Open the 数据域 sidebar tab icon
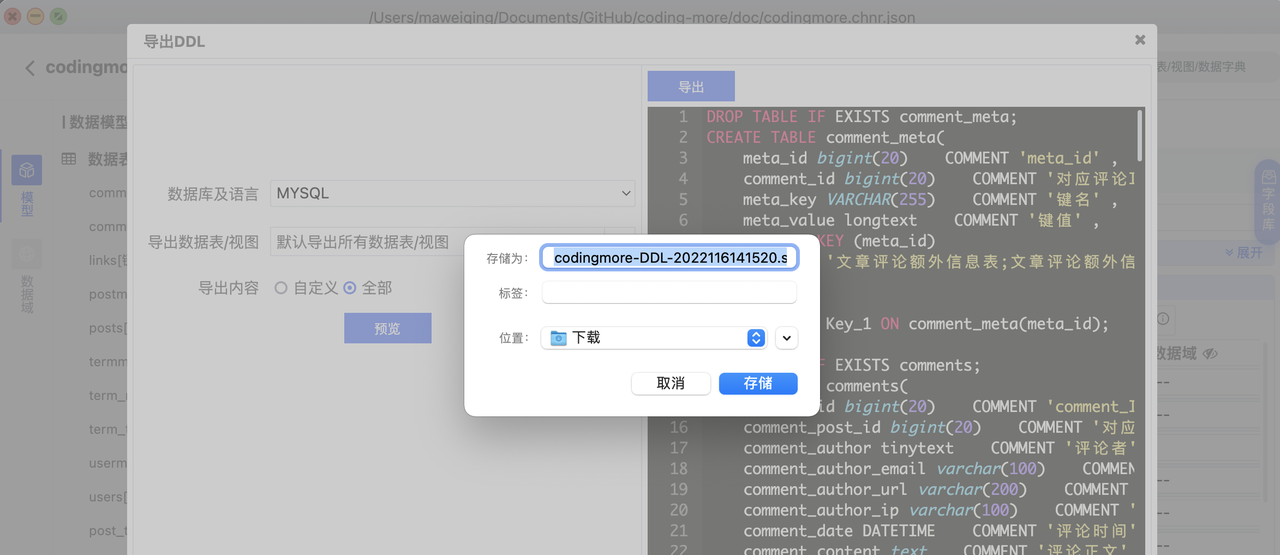 pos(27,253)
